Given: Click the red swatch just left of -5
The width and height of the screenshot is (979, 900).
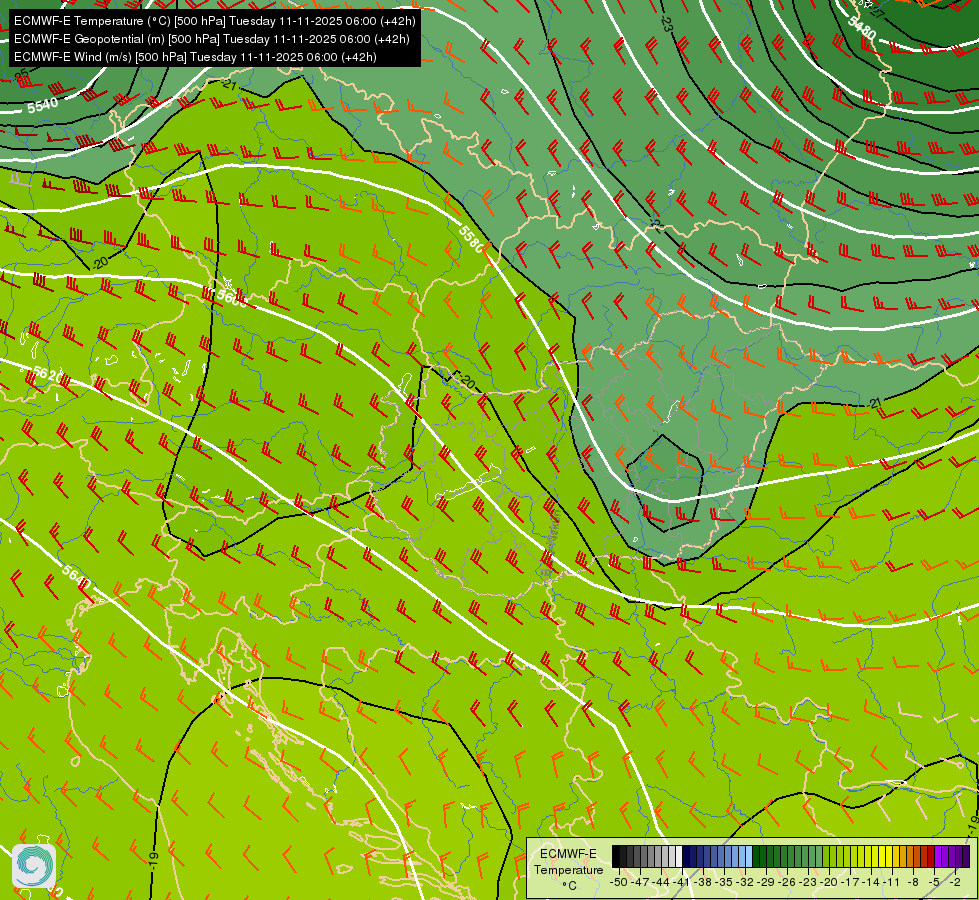Looking at the screenshot, I should click(932, 856).
